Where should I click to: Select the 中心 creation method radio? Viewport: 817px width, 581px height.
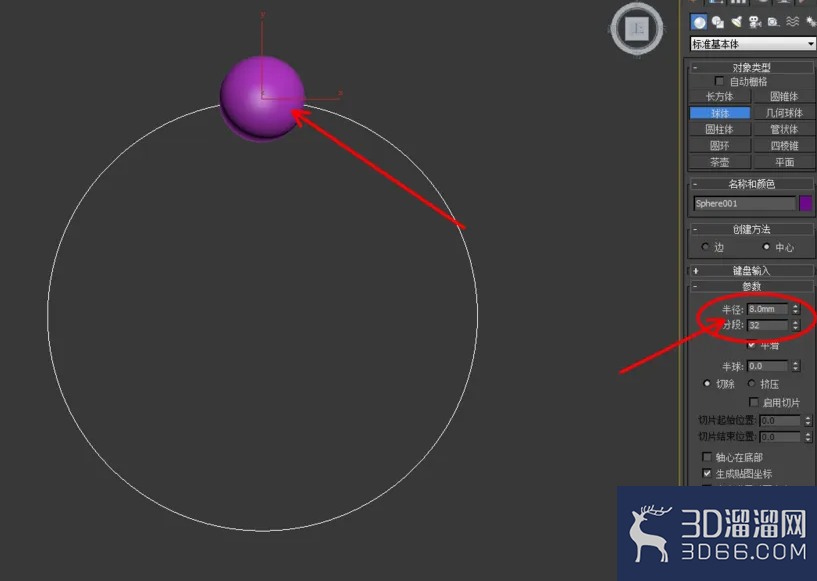pos(766,246)
